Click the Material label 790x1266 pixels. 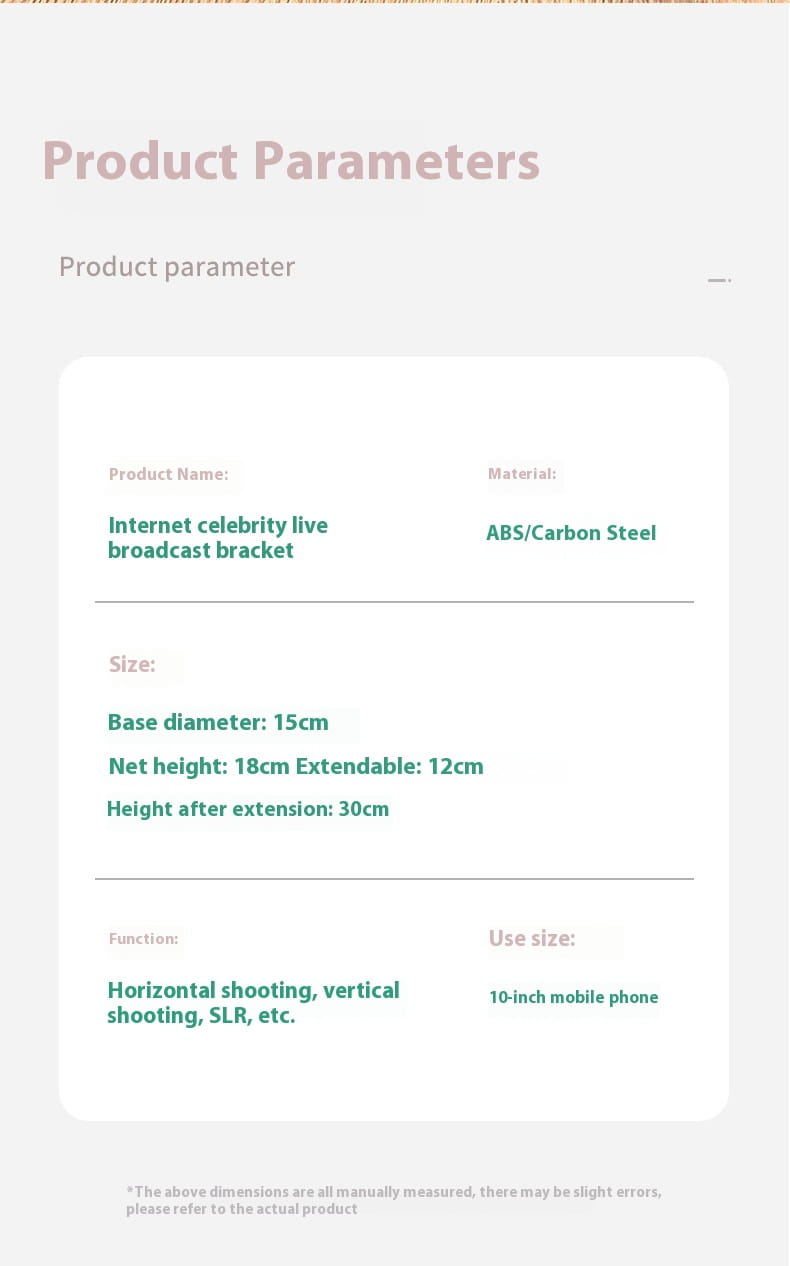522,474
